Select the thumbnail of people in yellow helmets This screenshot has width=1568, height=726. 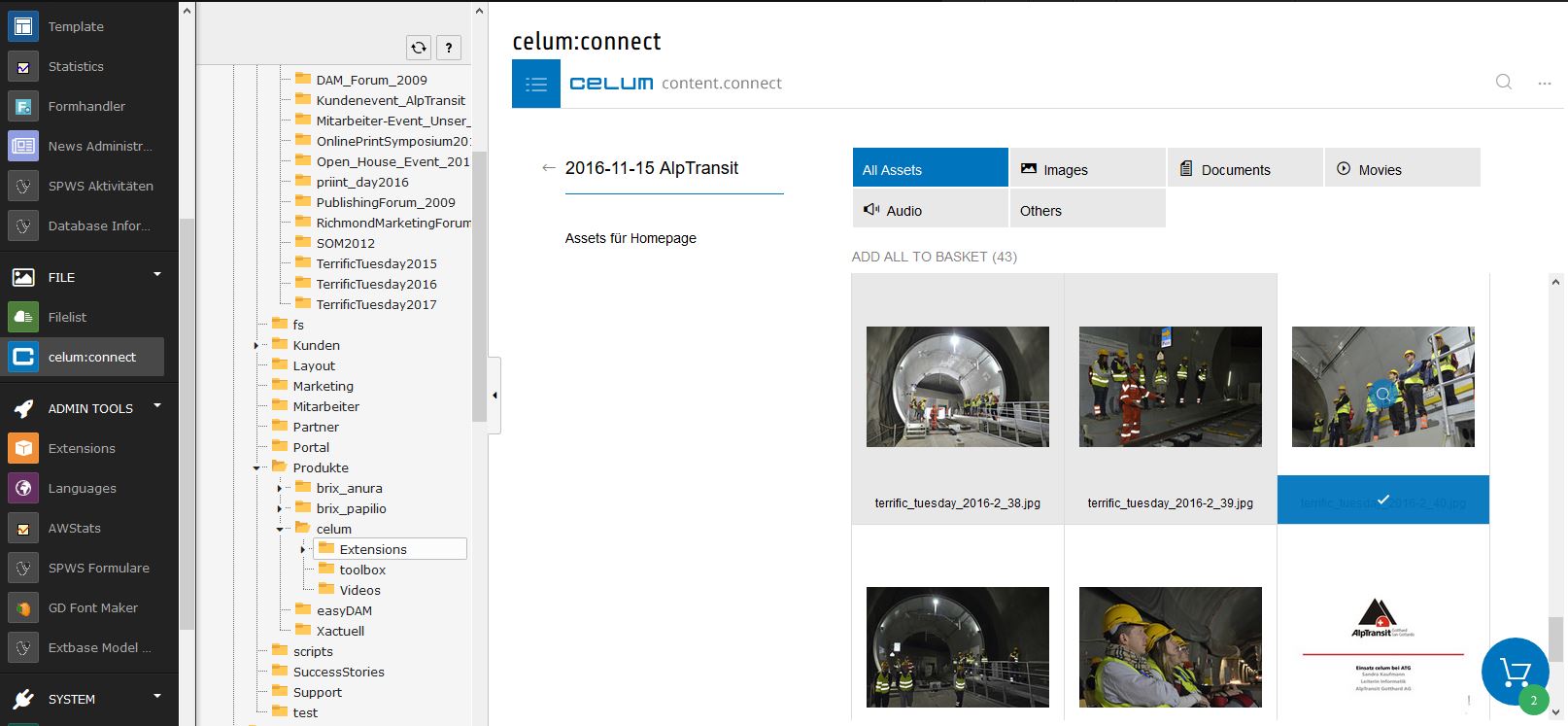pyautogui.click(x=1171, y=647)
